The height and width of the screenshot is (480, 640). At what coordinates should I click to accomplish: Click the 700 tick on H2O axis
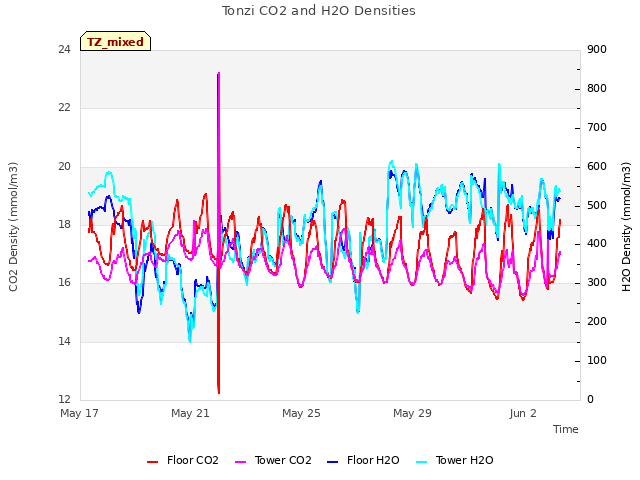click(x=597, y=127)
